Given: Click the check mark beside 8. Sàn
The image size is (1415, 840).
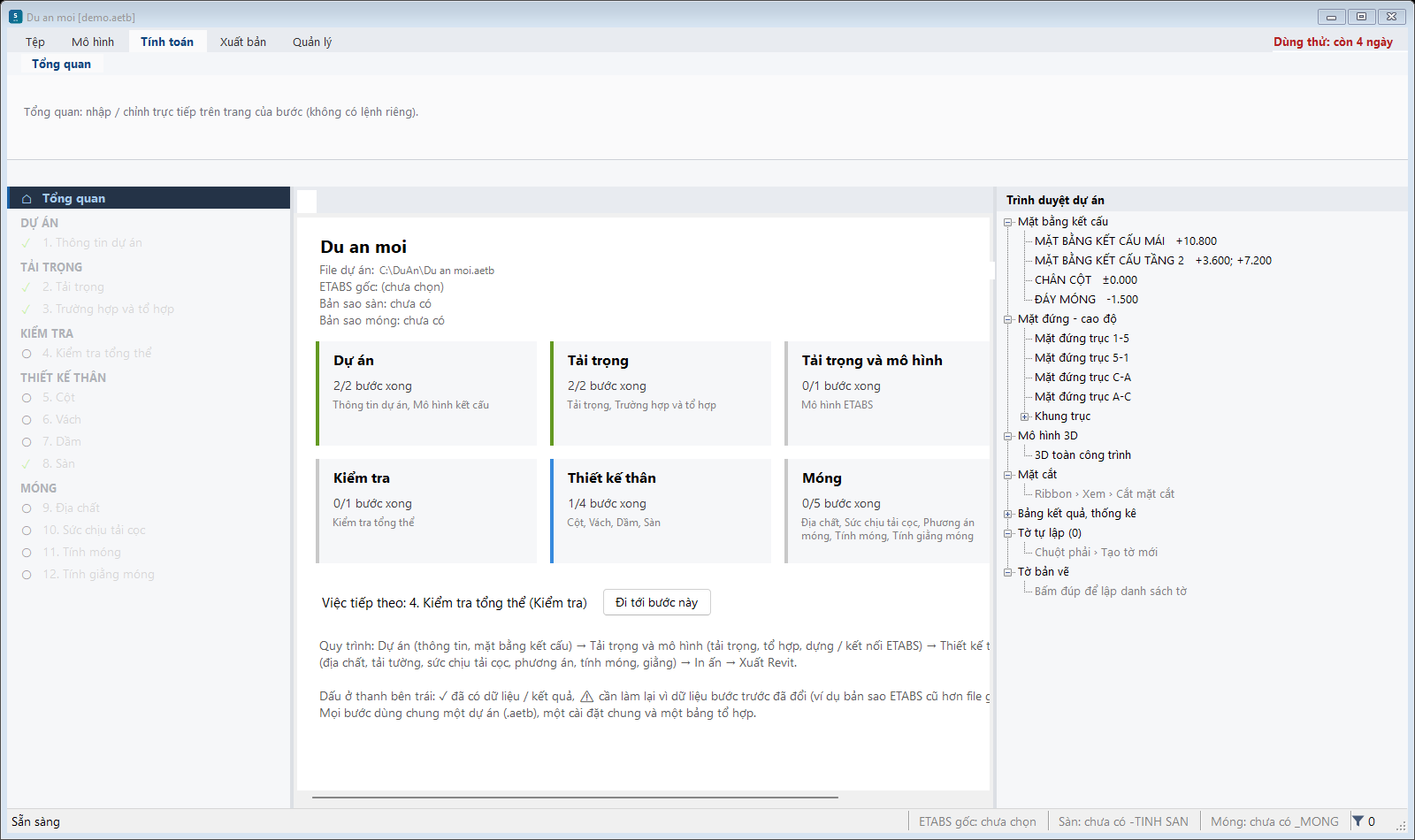Looking at the screenshot, I should [27, 464].
